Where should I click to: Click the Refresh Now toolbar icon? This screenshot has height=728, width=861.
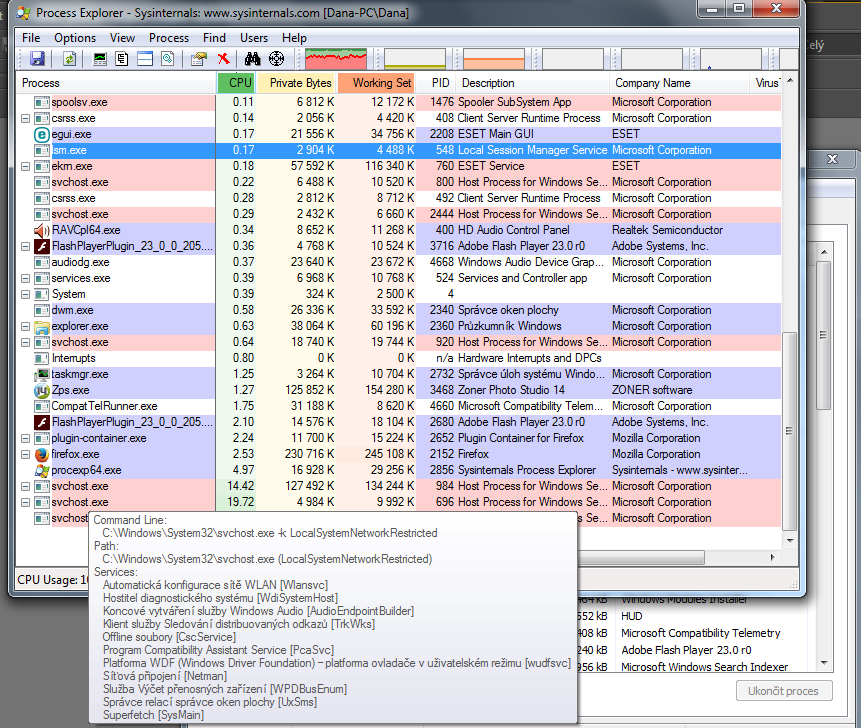pos(70,60)
